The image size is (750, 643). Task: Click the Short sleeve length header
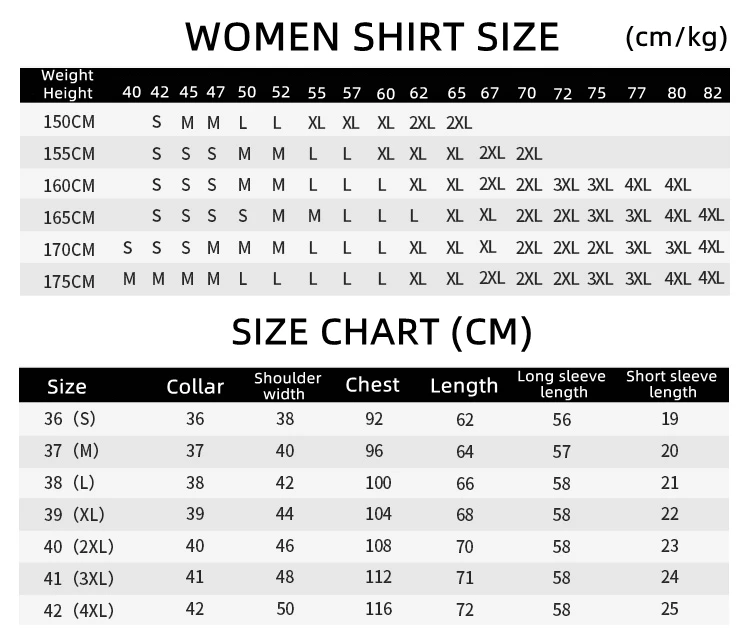tap(672, 384)
